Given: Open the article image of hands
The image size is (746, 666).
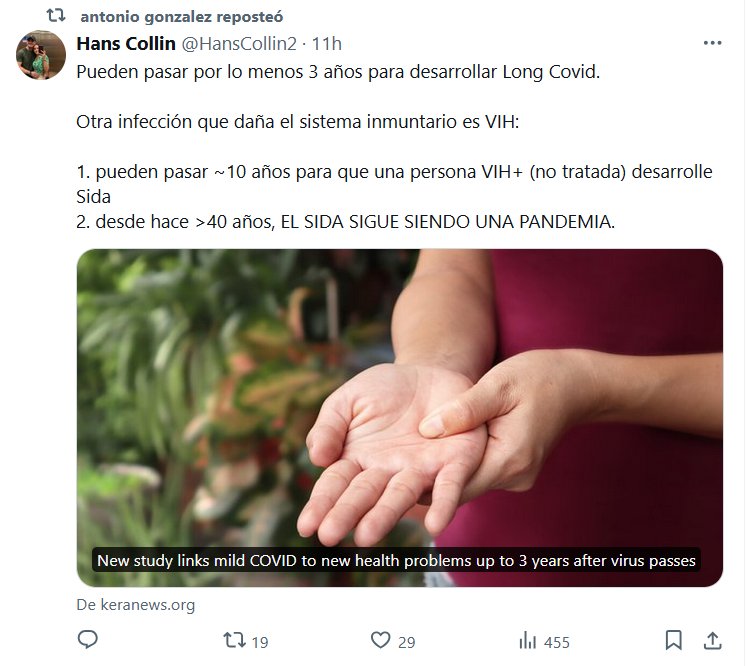Looking at the screenshot, I should (400, 418).
